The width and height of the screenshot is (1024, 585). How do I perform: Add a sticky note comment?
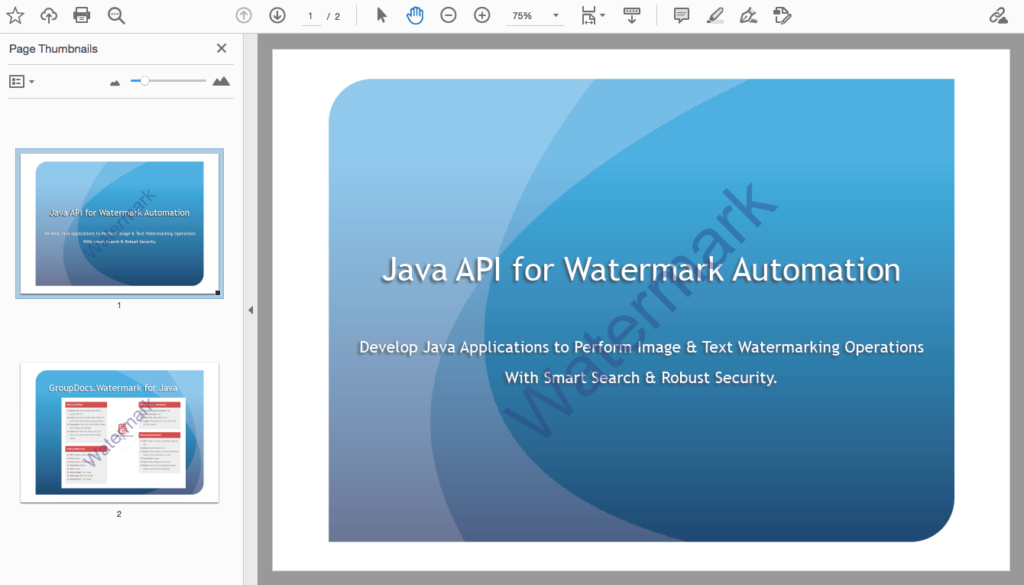(x=681, y=15)
